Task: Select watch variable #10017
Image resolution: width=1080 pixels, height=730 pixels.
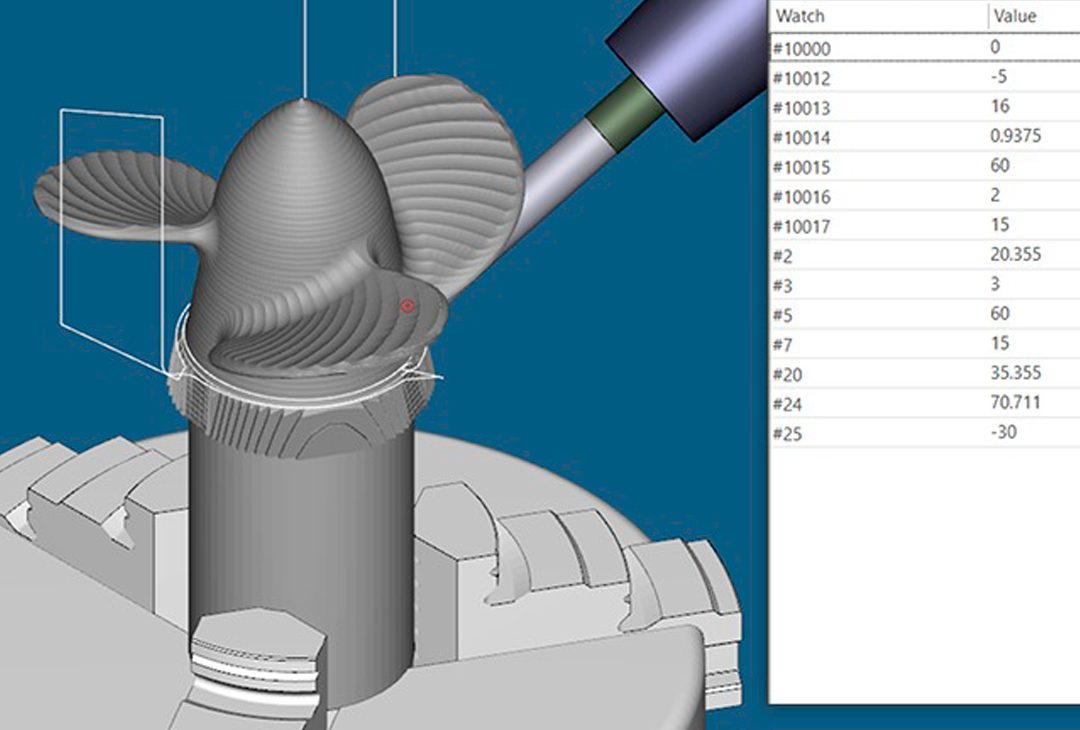Action: [x=802, y=226]
